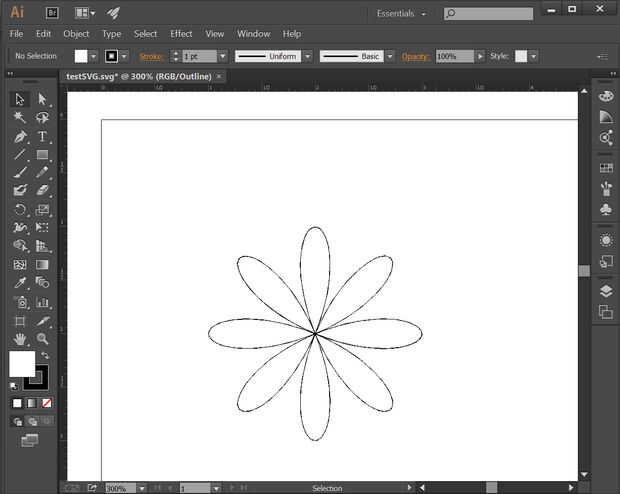Select the Direct Selection tool
The height and width of the screenshot is (494, 620).
(42, 99)
